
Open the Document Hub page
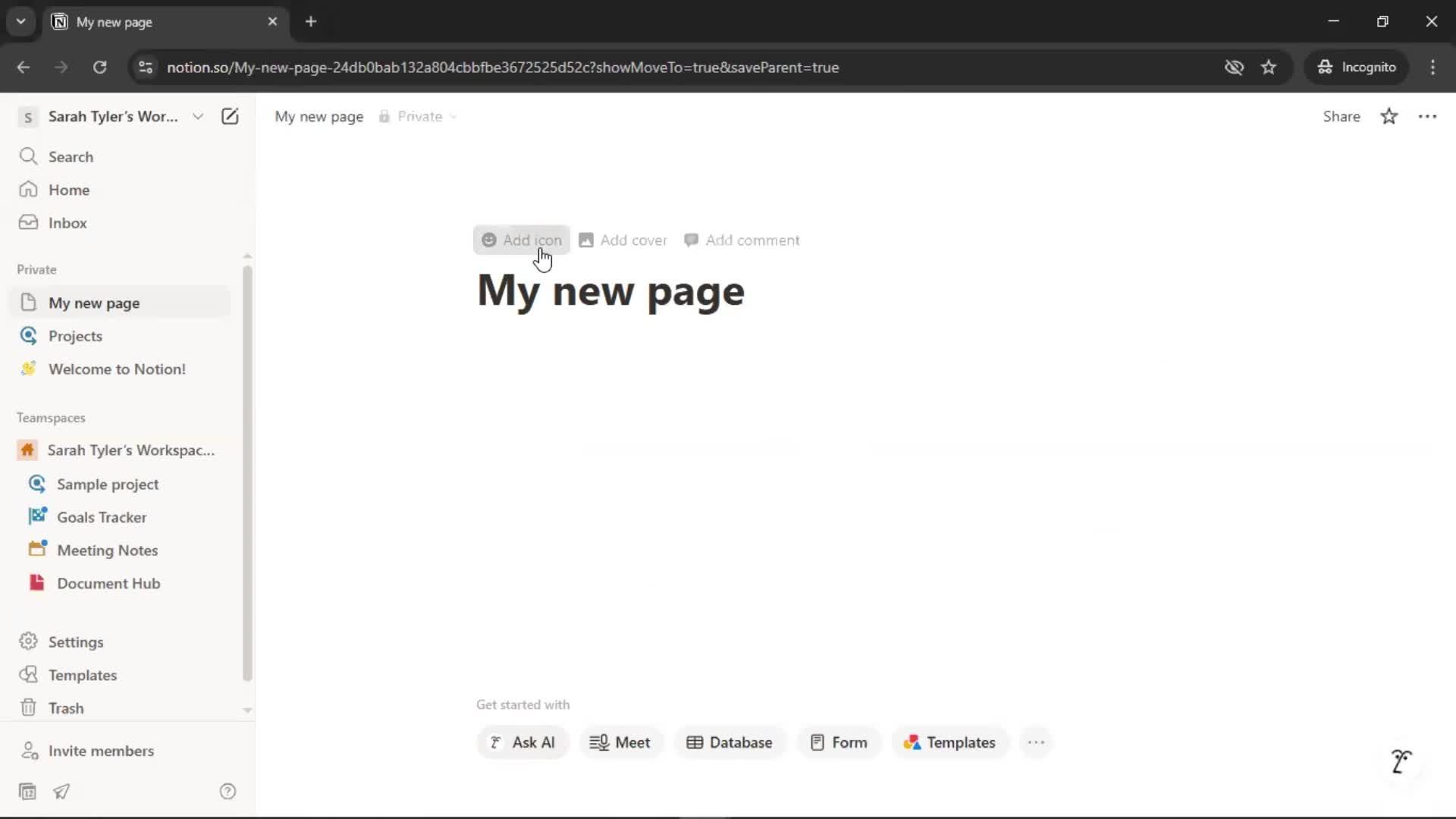click(x=121, y=583)
